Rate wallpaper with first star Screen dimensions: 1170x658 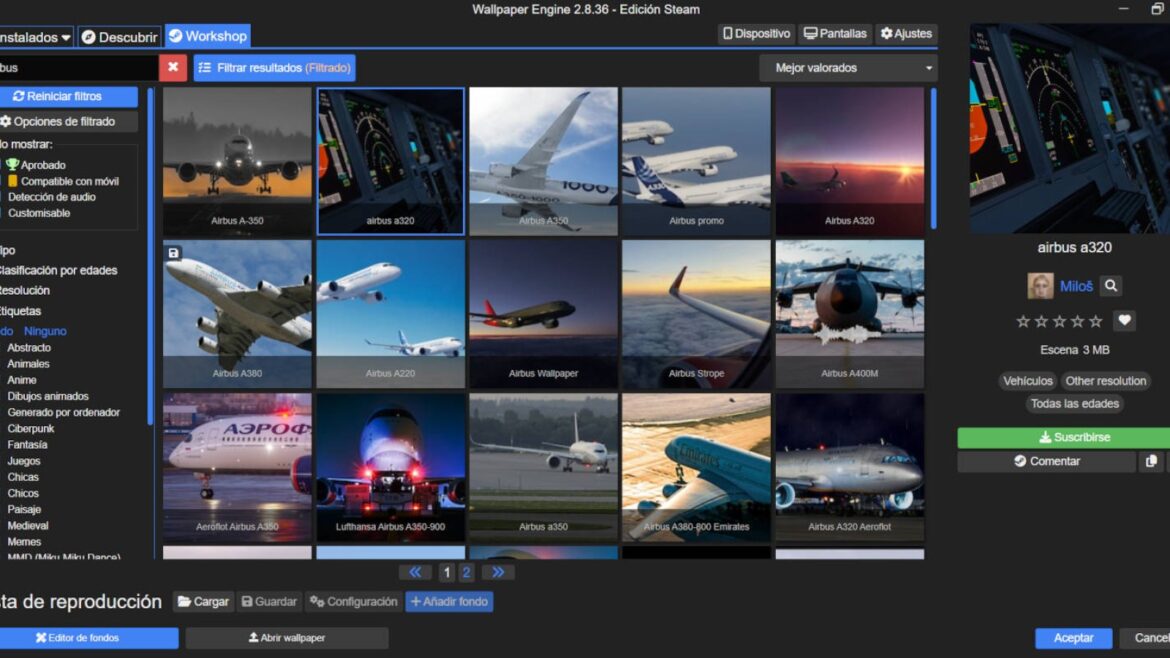tap(1023, 322)
